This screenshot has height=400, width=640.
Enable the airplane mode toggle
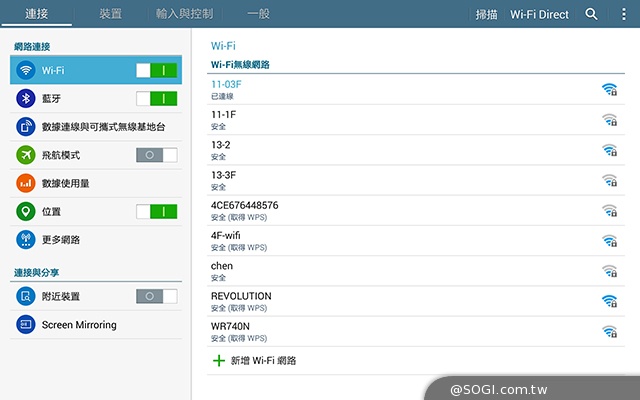coord(156,155)
